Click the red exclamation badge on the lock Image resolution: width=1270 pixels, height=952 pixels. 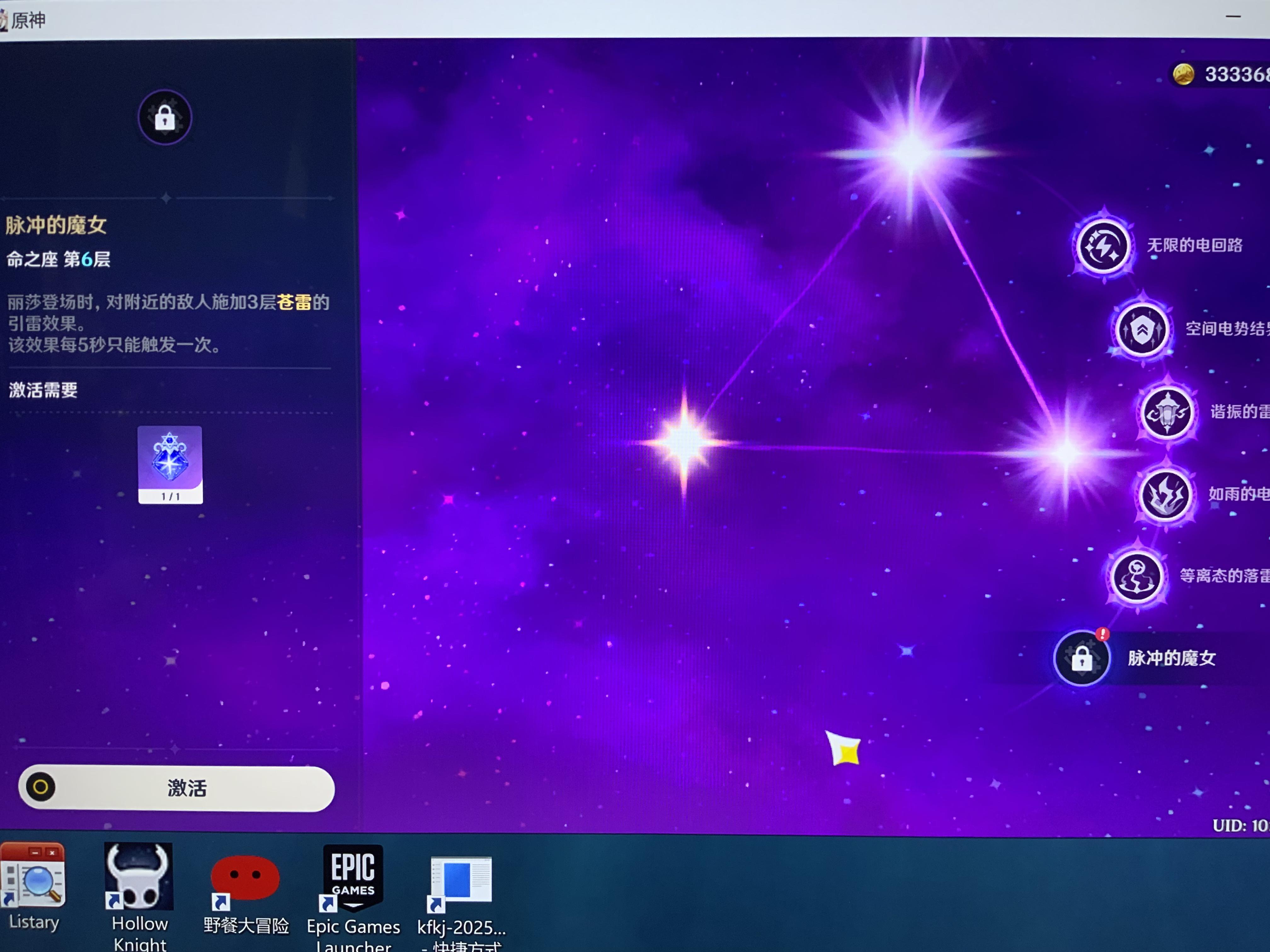click(1102, 634)
